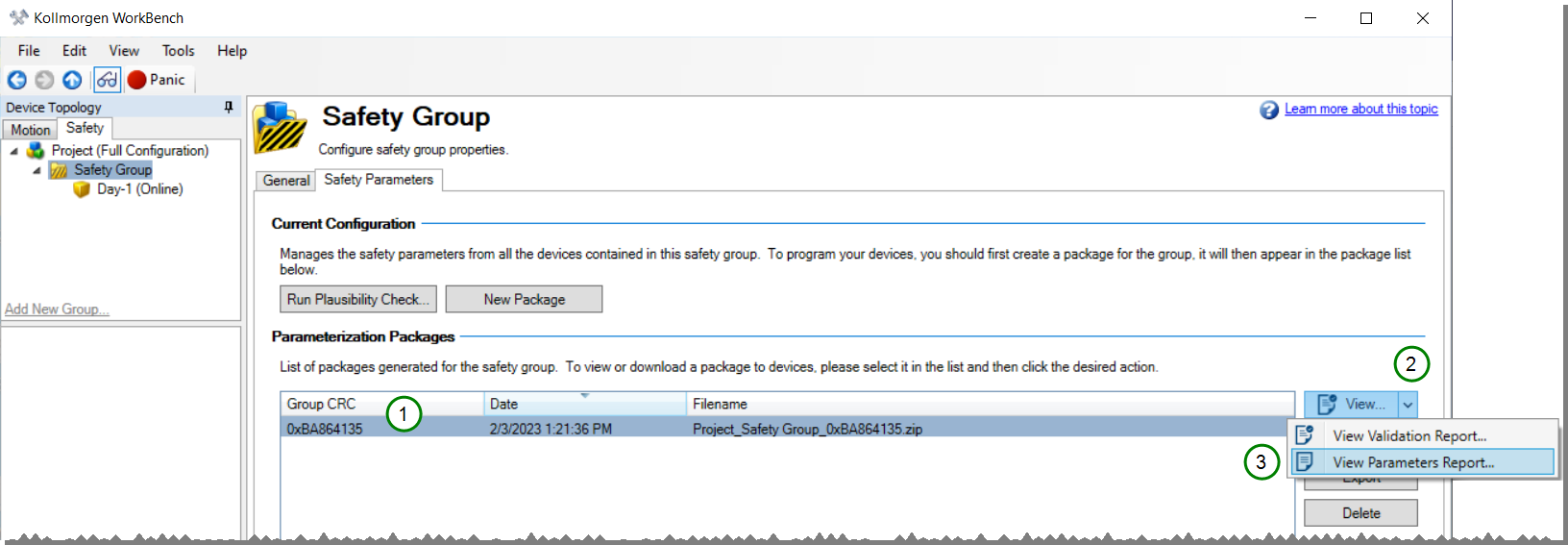The width and height of the screenshot is (1568, 545).
Task: Switch to the General tab
Action: (286, 181)
